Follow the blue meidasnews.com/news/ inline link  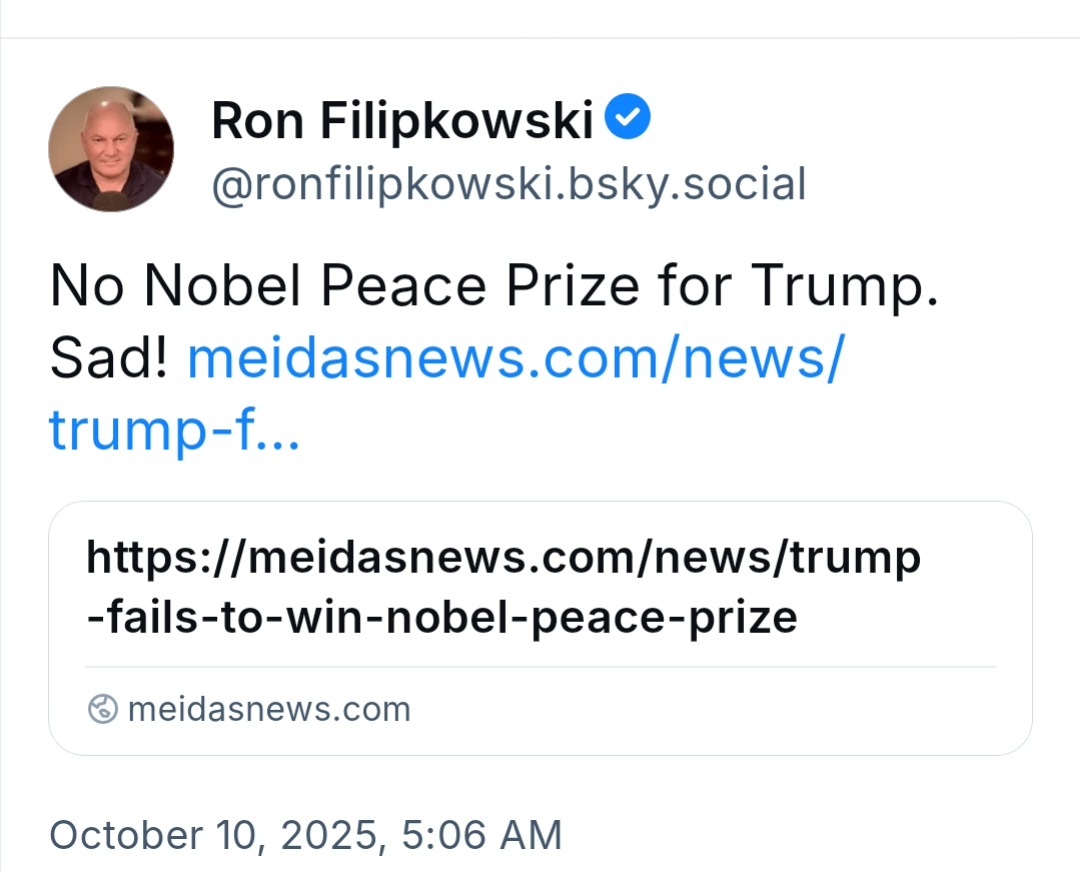[515, 358]
